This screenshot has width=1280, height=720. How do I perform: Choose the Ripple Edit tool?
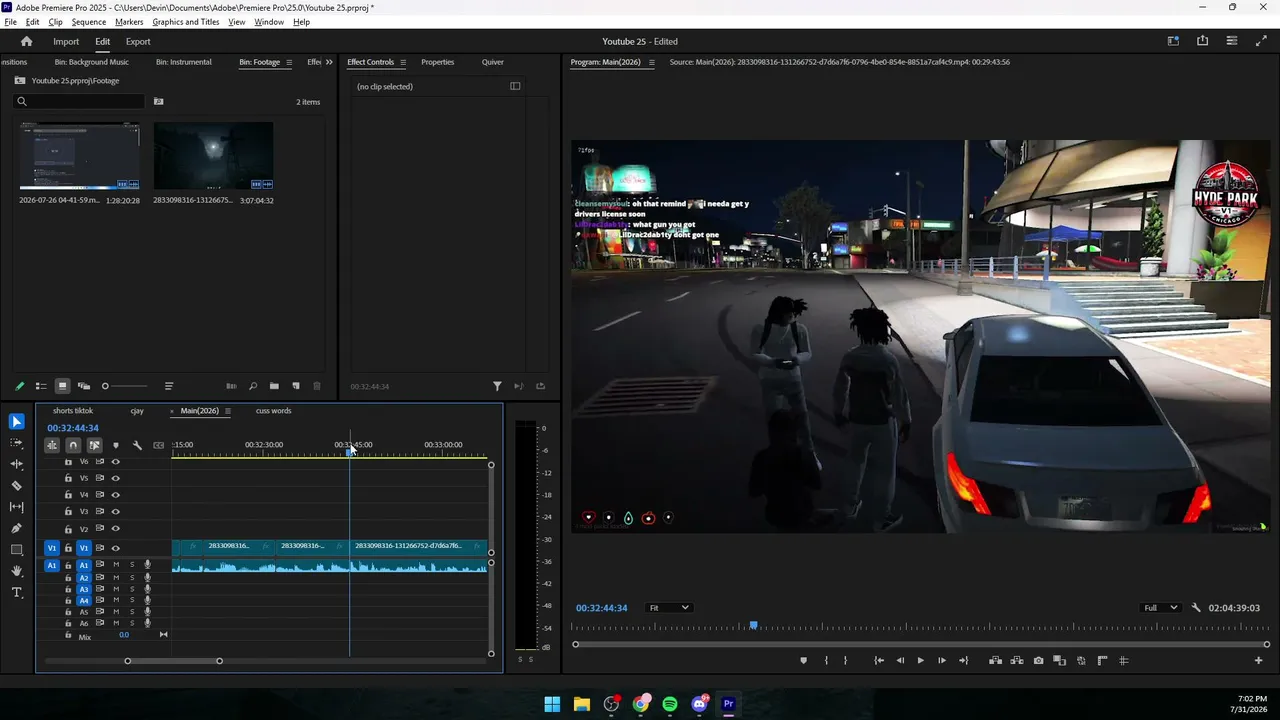click(x=16, y=464)
